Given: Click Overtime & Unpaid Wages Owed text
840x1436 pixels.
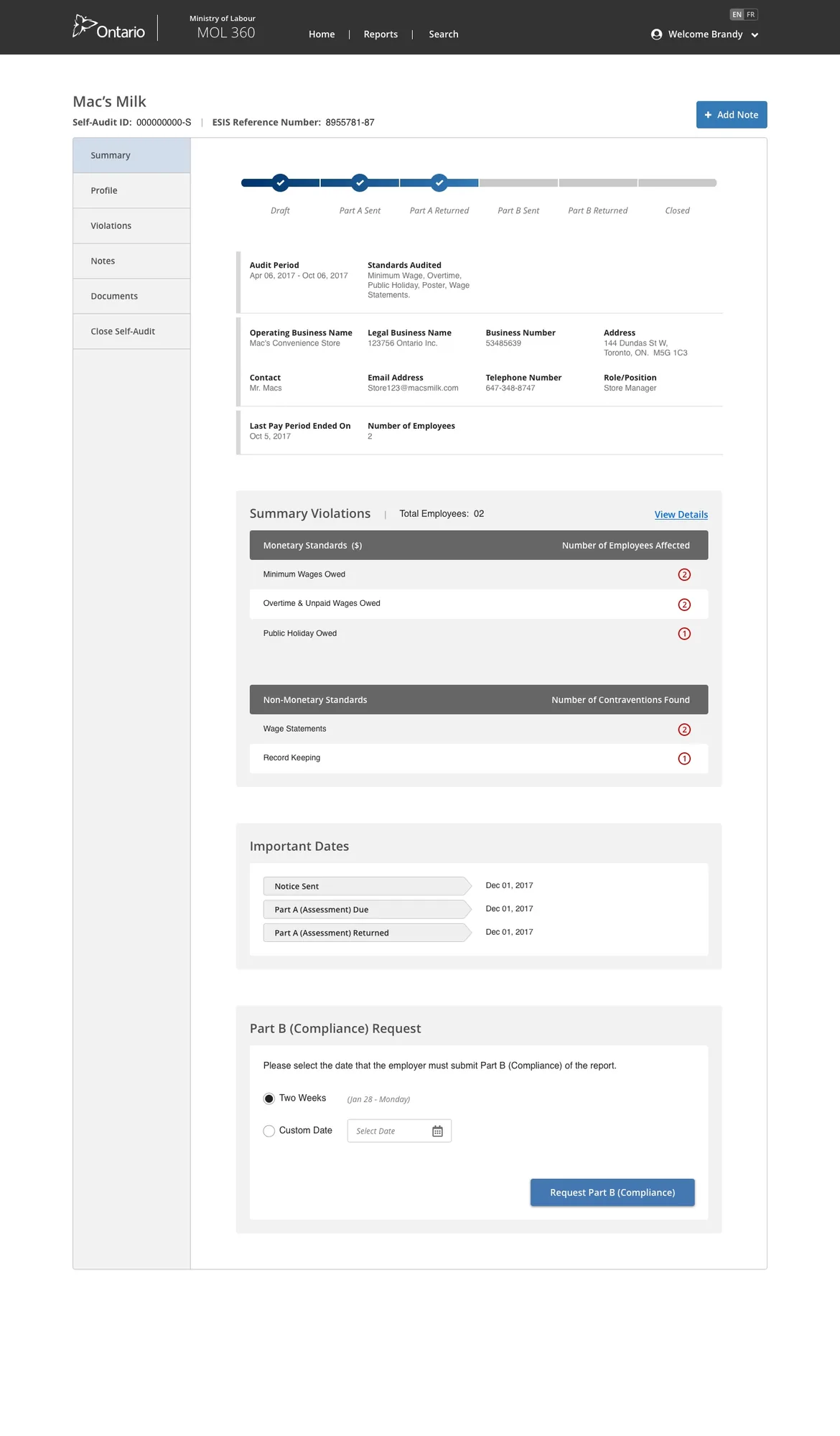Looking at the screenshot, I should click(x=322, y=604).
